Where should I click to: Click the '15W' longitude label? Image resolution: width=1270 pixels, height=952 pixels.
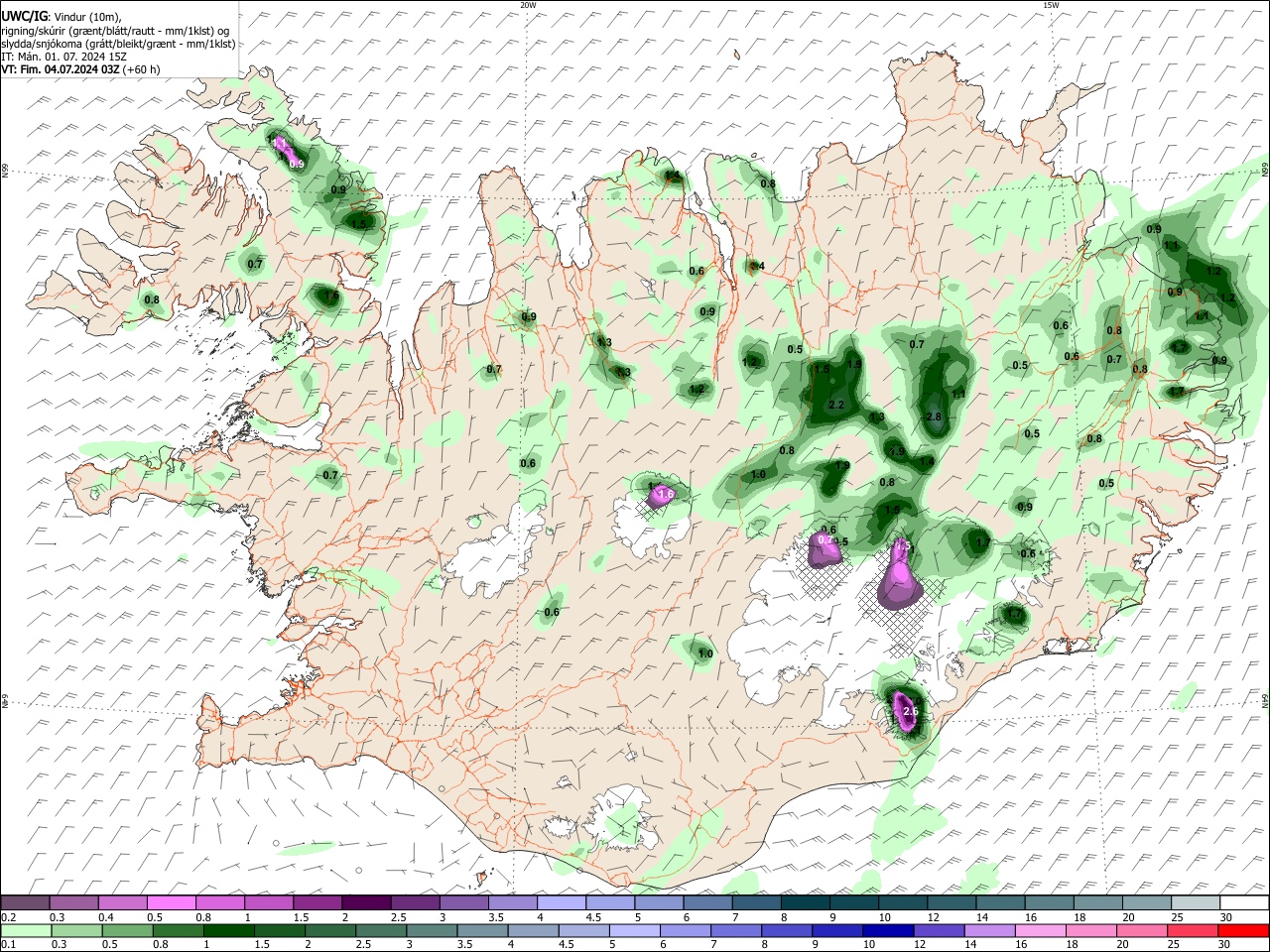1051,5
